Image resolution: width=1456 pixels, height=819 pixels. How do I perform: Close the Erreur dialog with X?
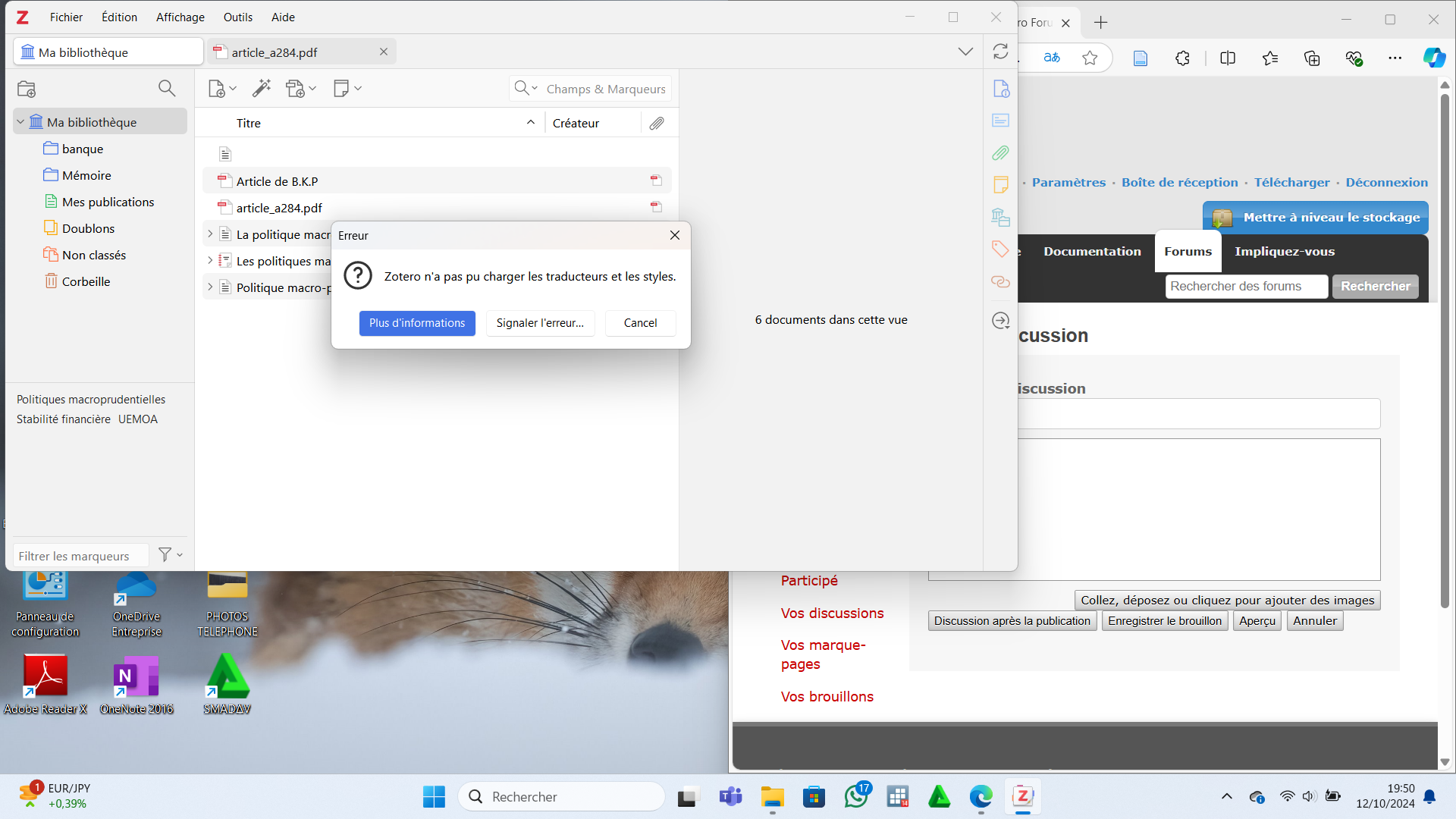click(675, 235)
